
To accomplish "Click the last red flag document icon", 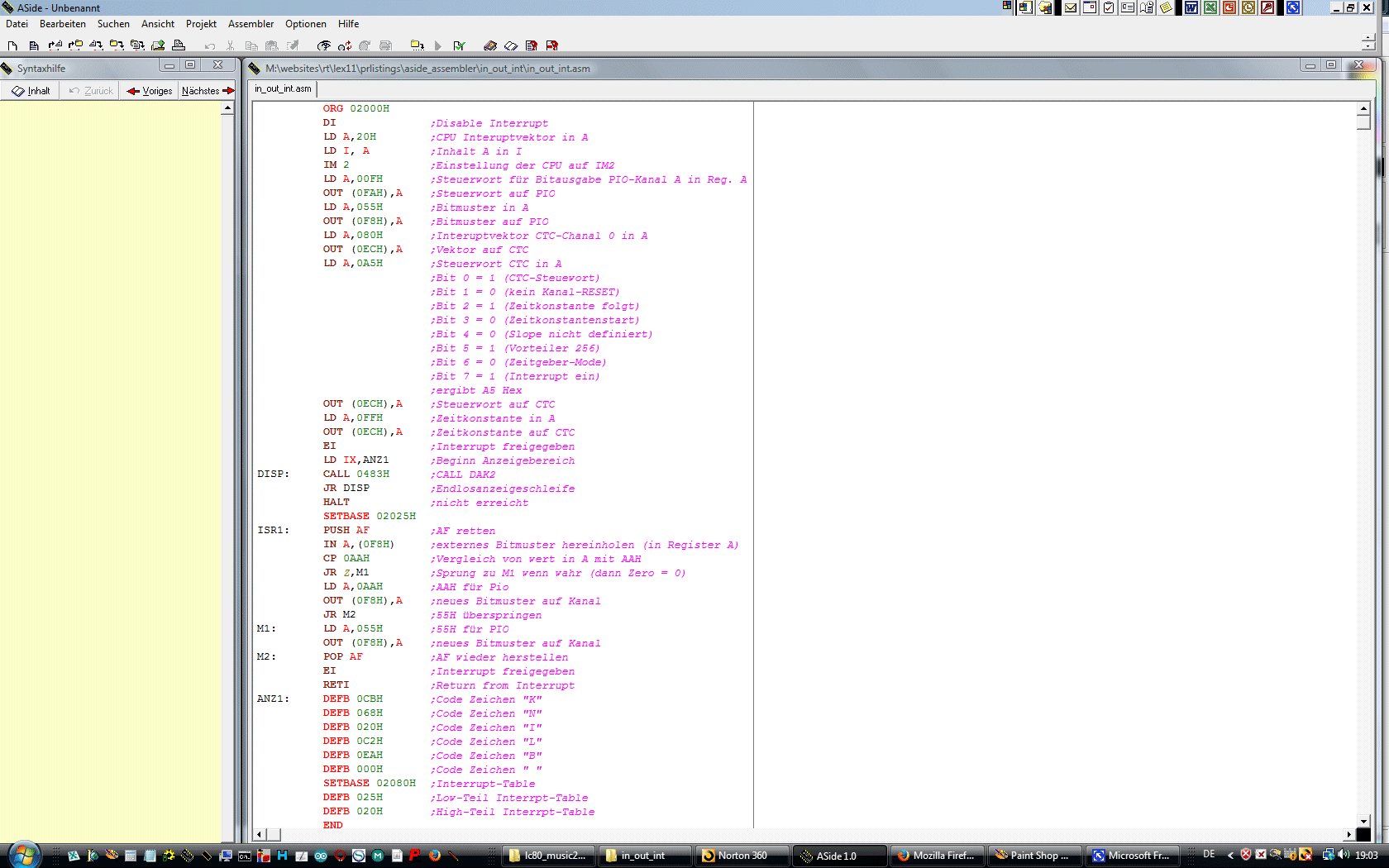I will pyautogui.click(x=552, y=45).
